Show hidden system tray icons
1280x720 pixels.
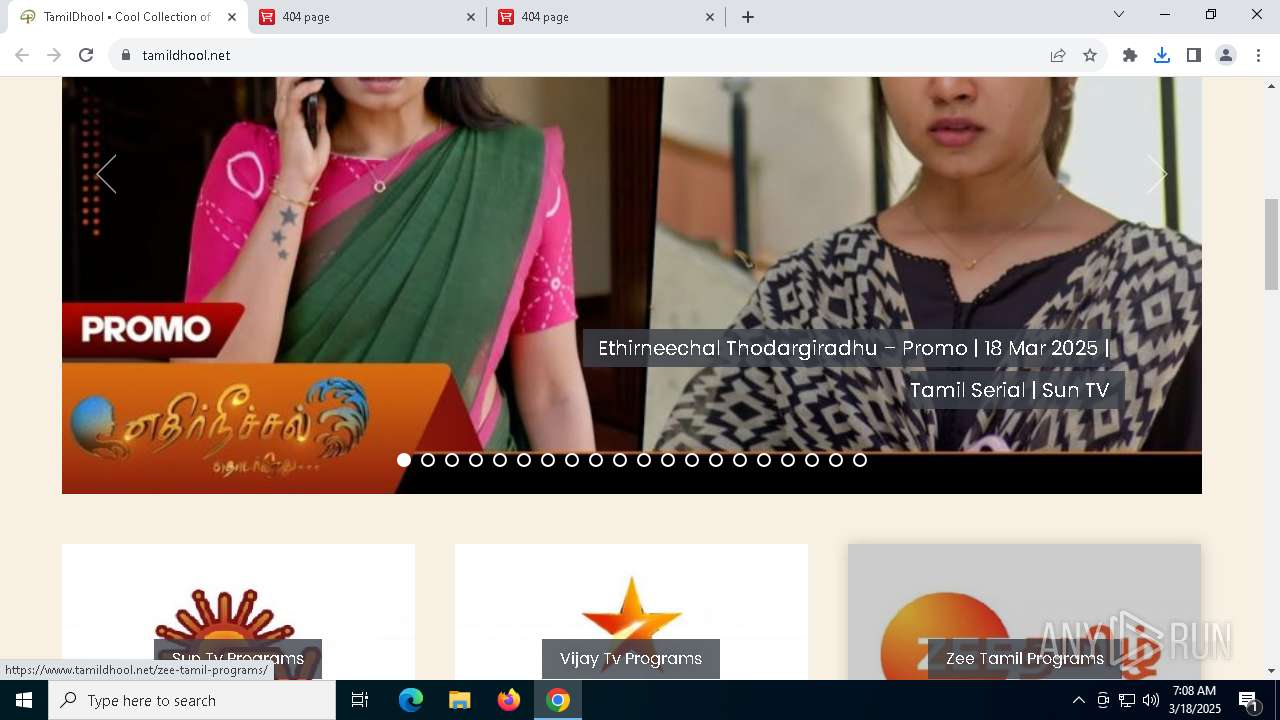point(1078,700)
